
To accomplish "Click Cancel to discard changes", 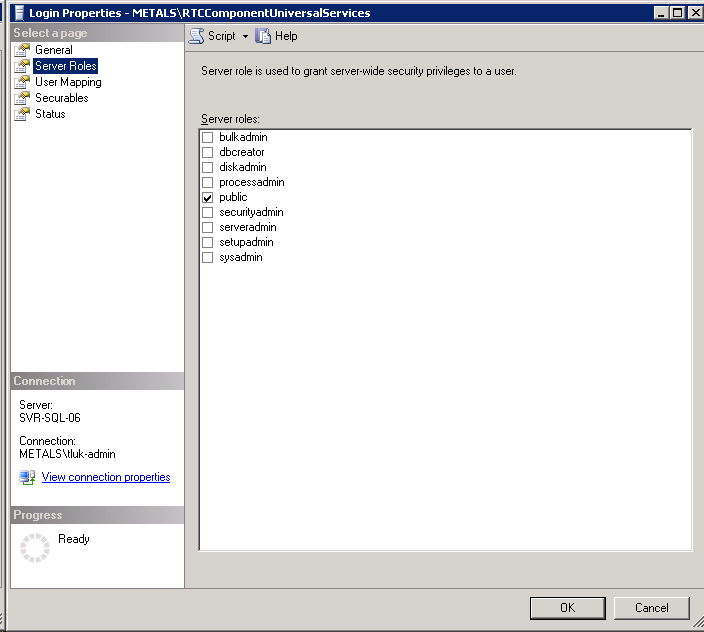I will [x=651, y=608].
